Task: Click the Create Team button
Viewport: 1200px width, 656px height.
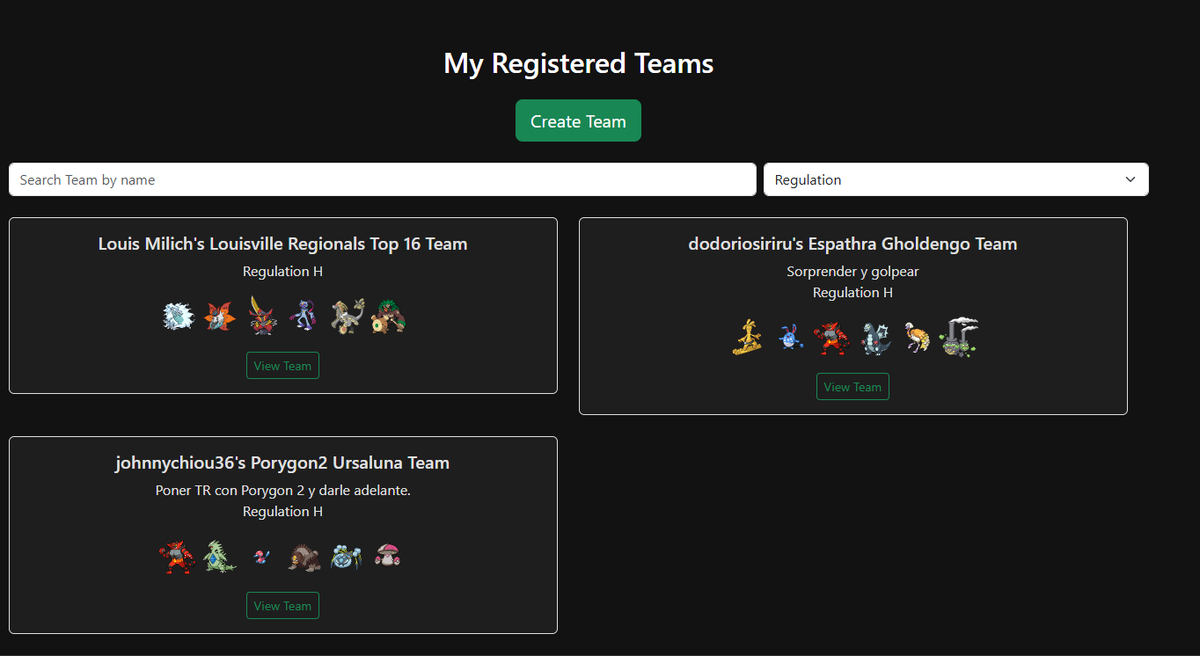Action: click(578, 121)
